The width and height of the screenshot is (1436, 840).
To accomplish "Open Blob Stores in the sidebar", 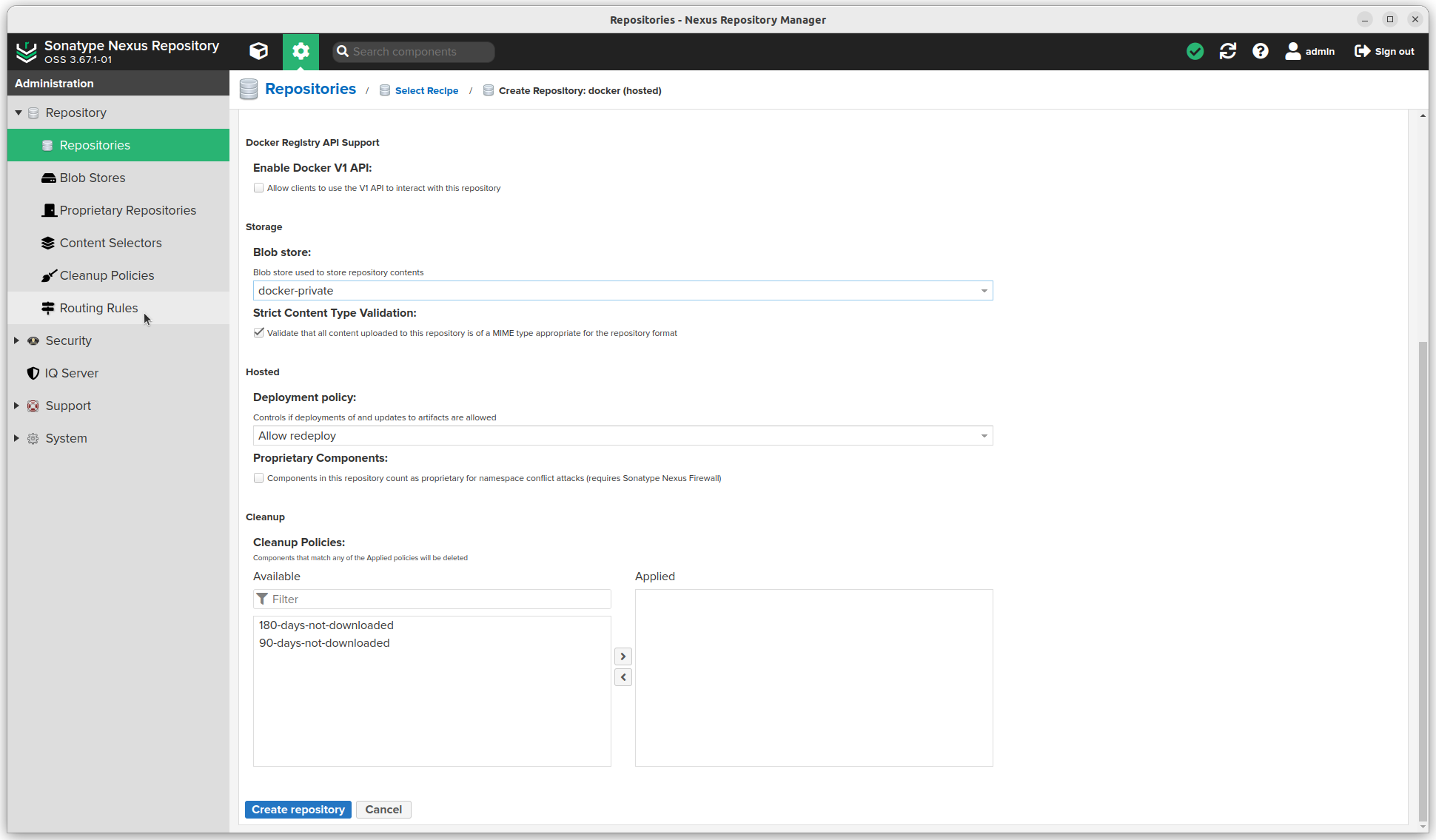I will point(118,178).
